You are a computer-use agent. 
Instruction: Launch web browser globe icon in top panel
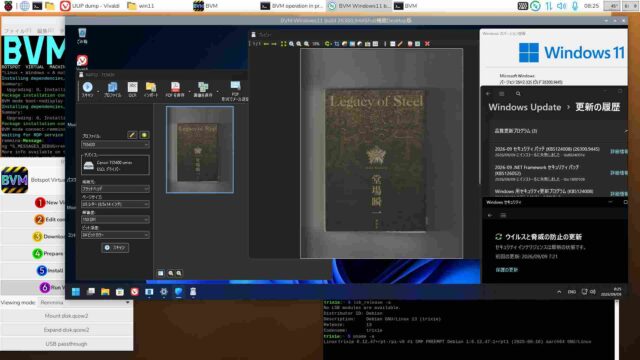point(24,6)
